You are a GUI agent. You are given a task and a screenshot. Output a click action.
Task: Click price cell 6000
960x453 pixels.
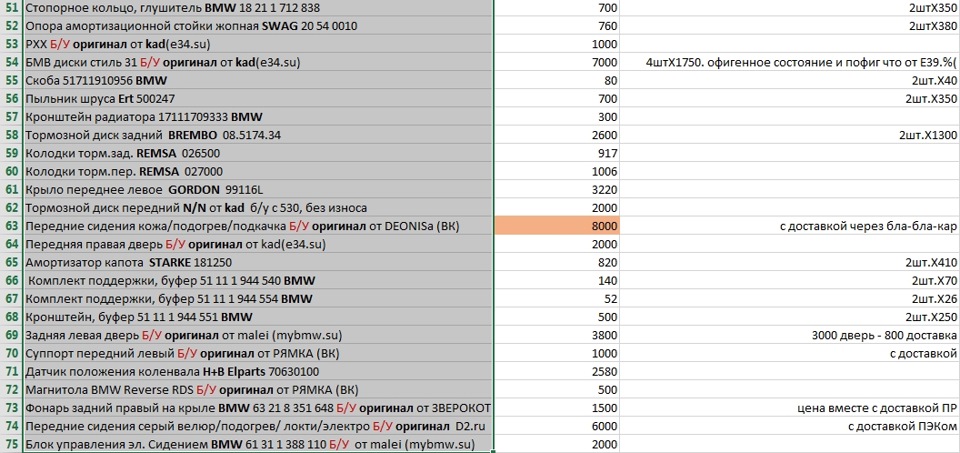tap(557, 426)
